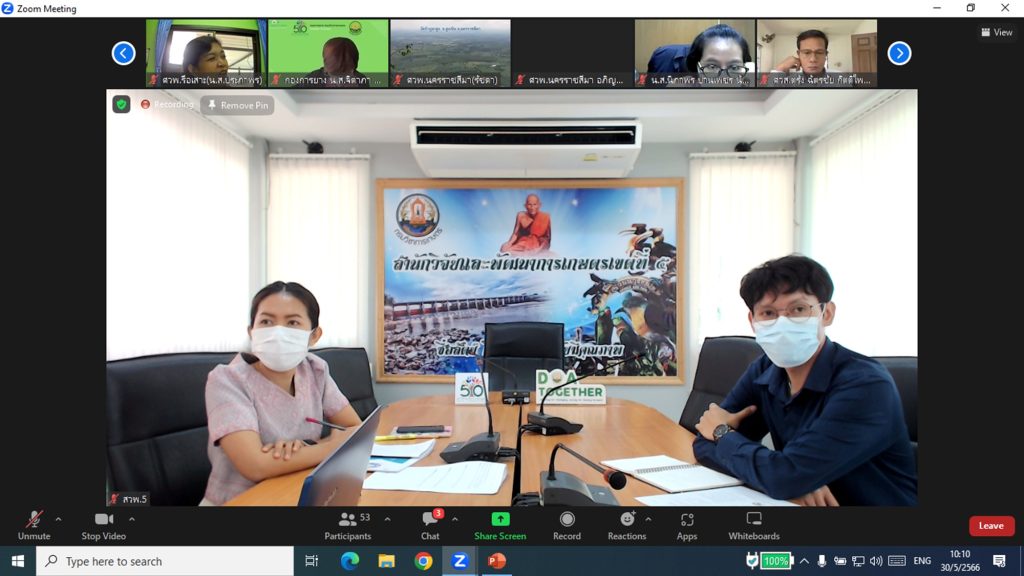The width and height of the screenshot is (1024, 576).
Task: Stop Video camera button
Action: 103,526
